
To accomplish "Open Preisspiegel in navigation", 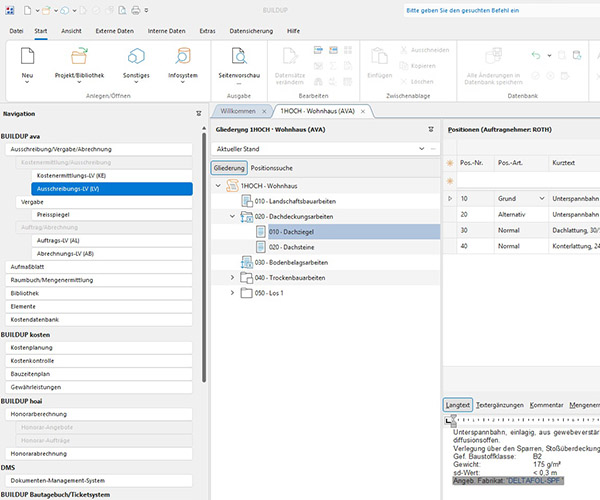I will 112,215.
